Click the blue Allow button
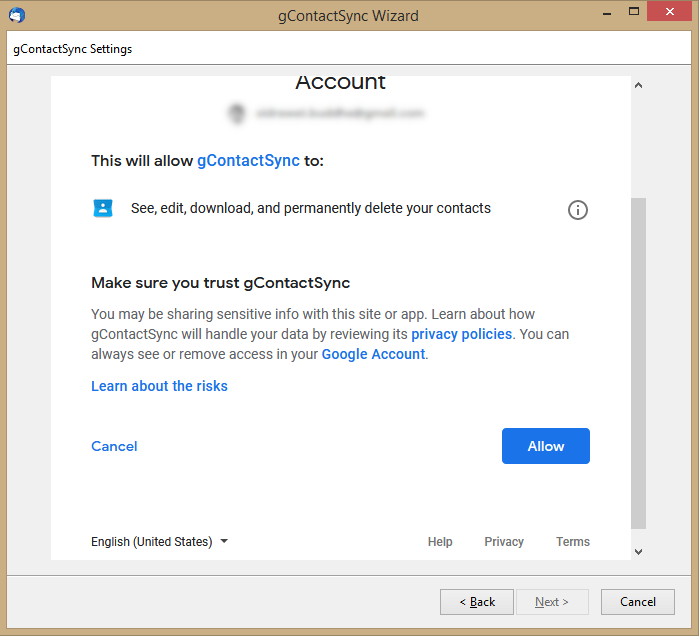 pos(546,446)
